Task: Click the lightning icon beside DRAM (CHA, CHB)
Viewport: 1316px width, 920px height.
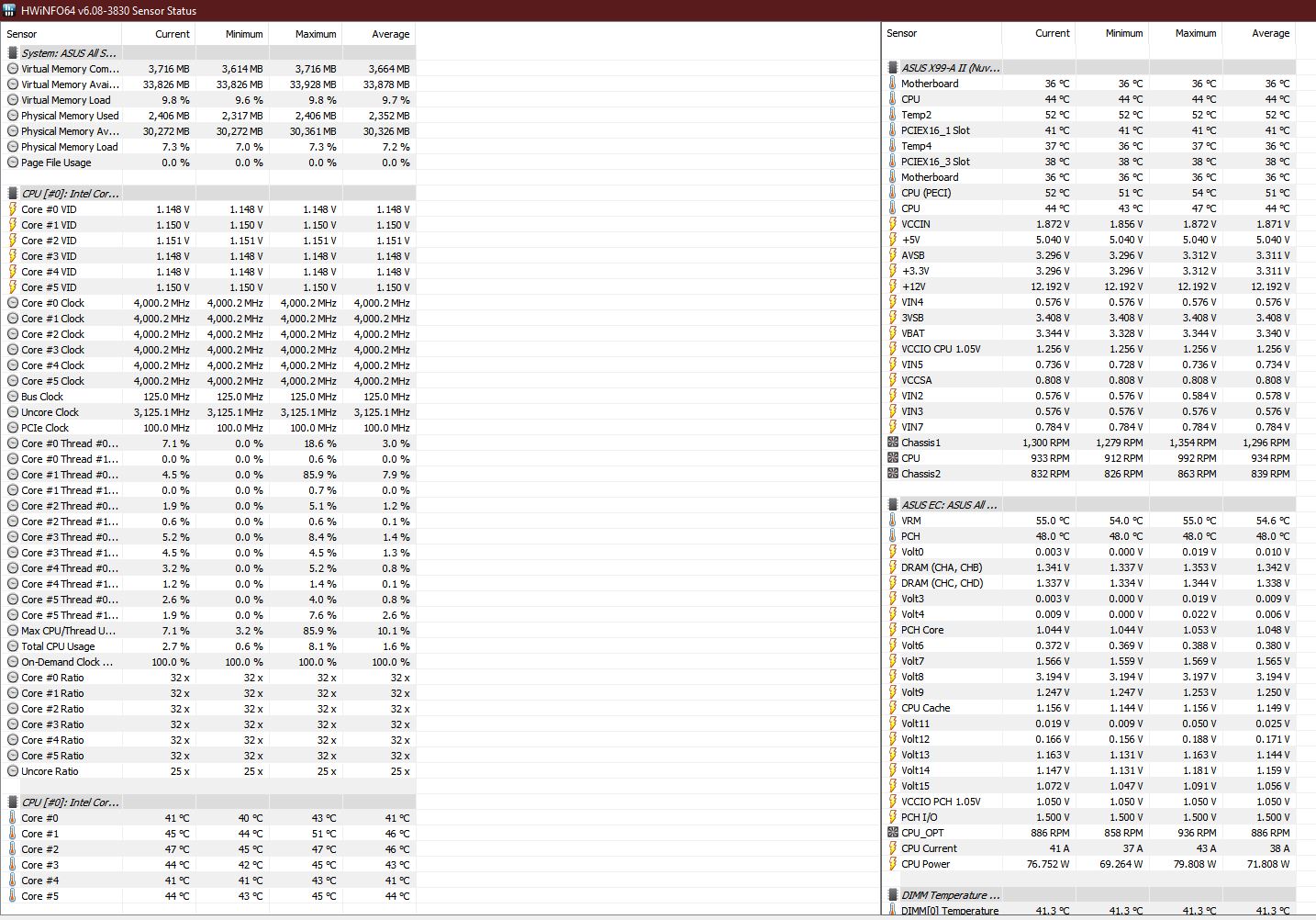Action: click(x=893, y=567)
